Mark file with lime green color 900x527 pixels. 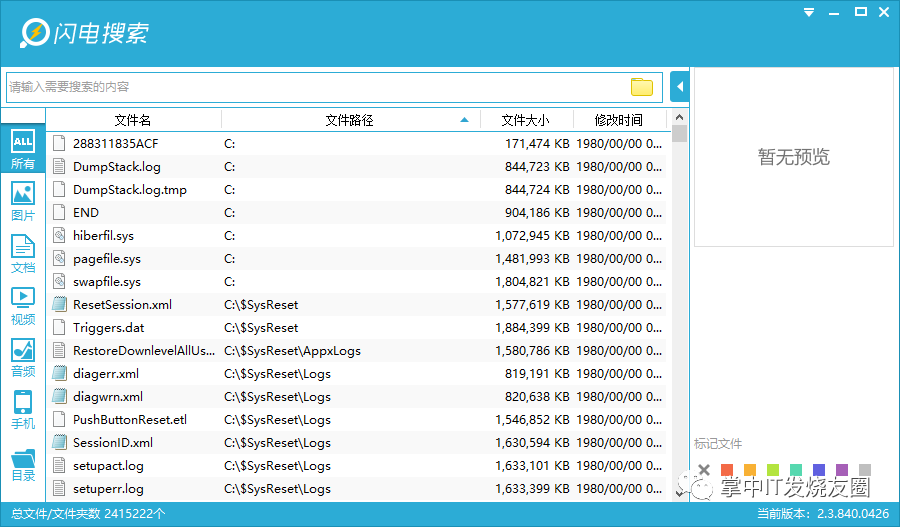coord(773,470)
